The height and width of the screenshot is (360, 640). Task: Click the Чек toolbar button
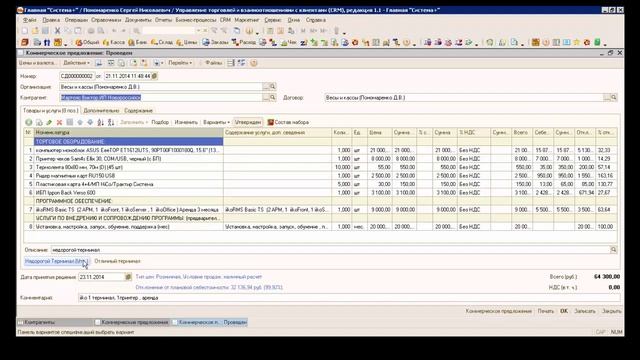click(289, 42)
